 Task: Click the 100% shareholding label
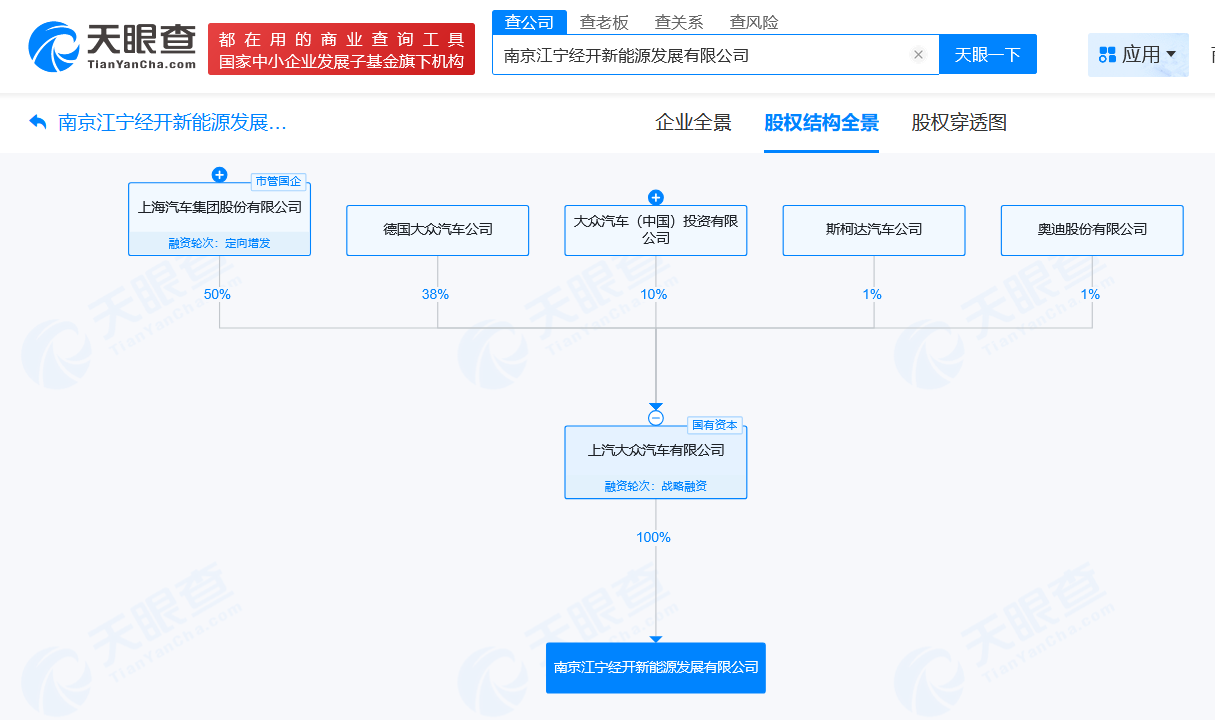pyautogui.click(x=654, y=537)
